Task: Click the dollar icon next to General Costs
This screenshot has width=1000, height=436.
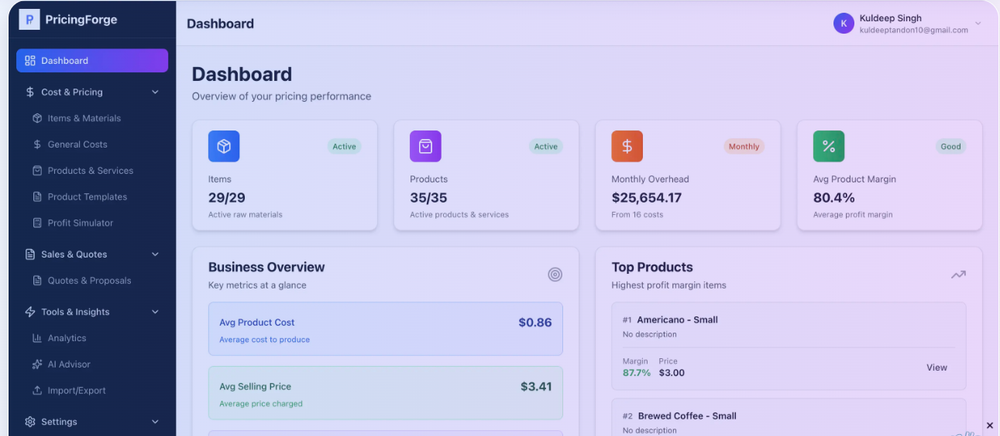Action: coord(37,144)
